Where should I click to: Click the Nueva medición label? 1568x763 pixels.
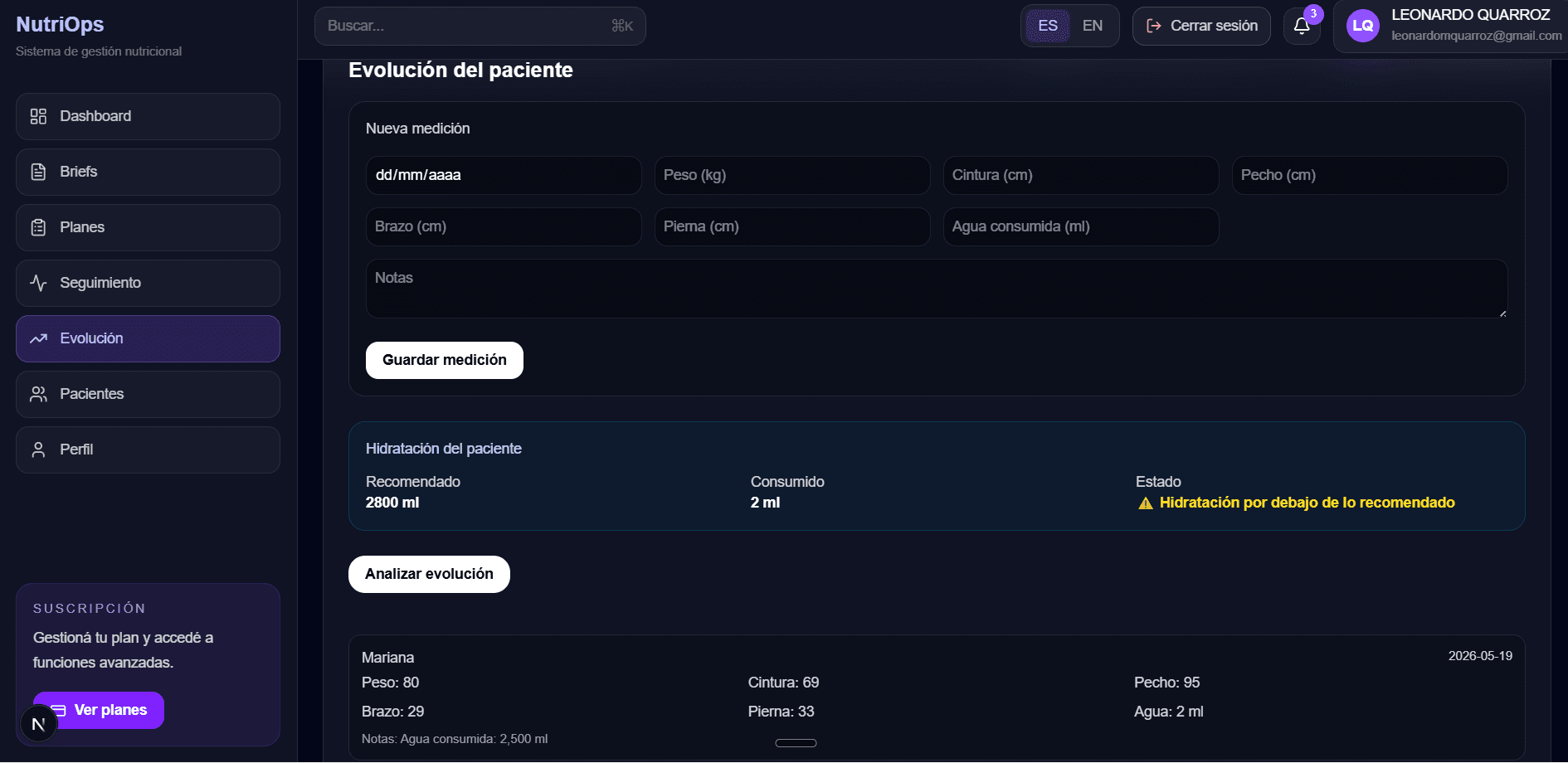(x=417, y=129)
